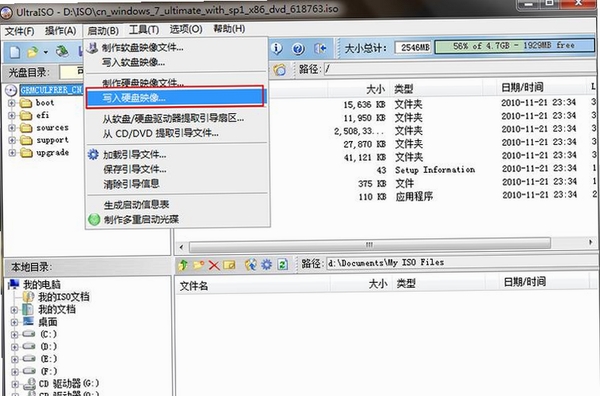Click the 2546MB total size field
This screenshot has width=600, height=396.
(414, 47)
